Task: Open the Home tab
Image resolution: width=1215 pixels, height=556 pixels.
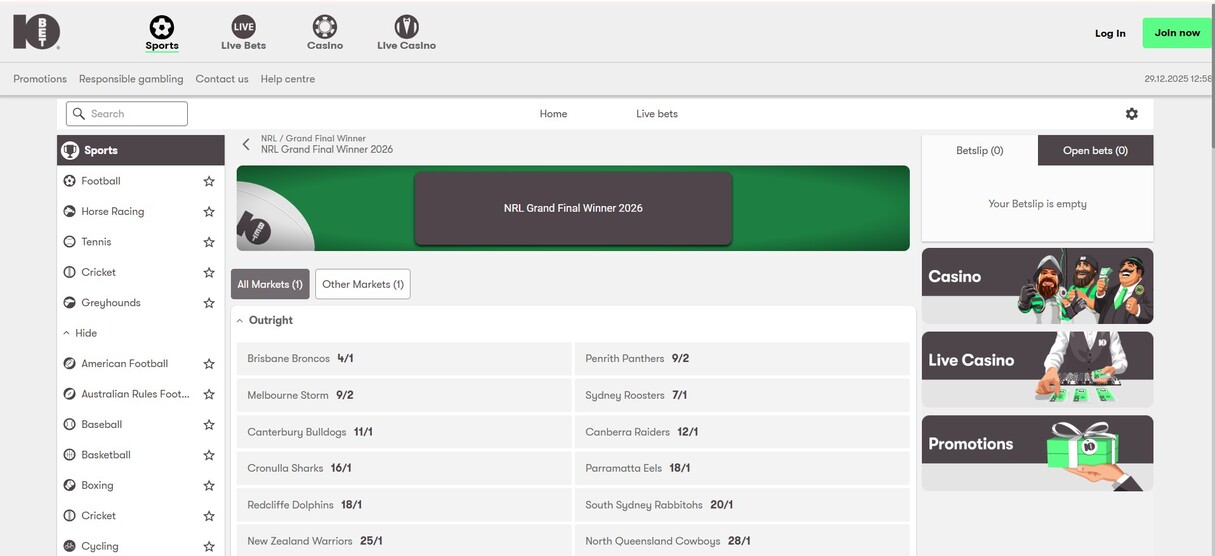Action: coord(553,114)
